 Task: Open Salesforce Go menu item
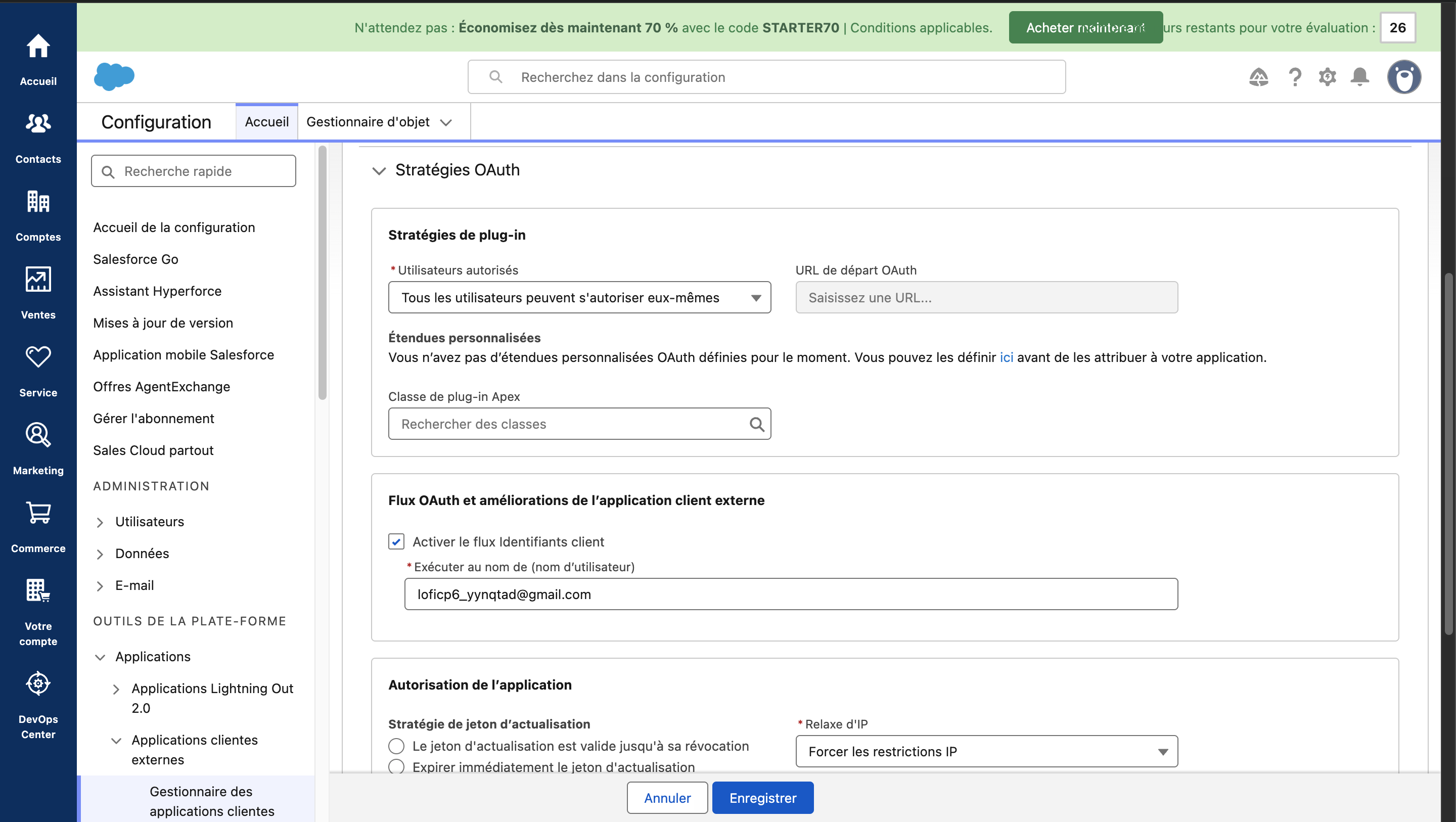pyautogui.click(x=135, y=259)
